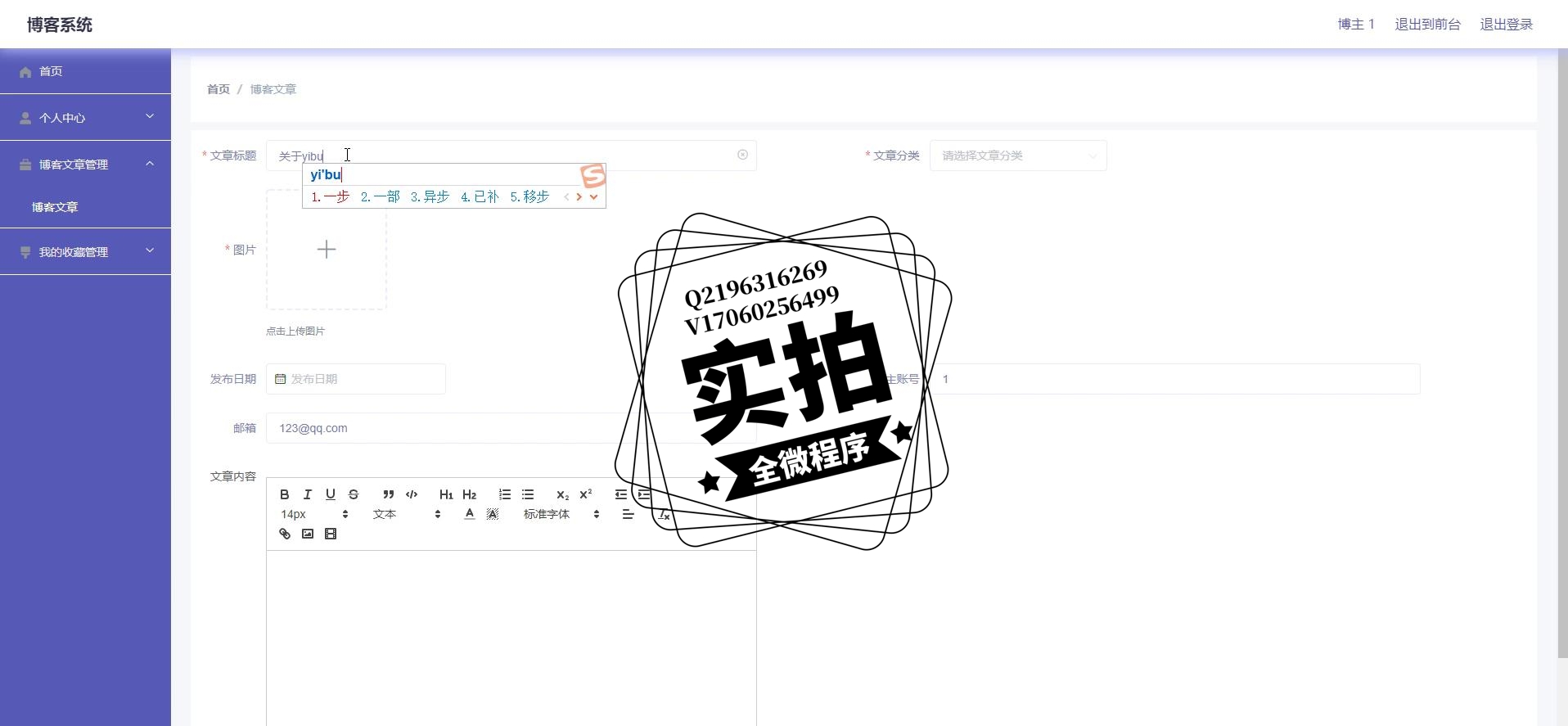Toggle underline formatting in the editor
This screenshot has width=1568, height=726.
pyautogui.click(x=331, y=494)
